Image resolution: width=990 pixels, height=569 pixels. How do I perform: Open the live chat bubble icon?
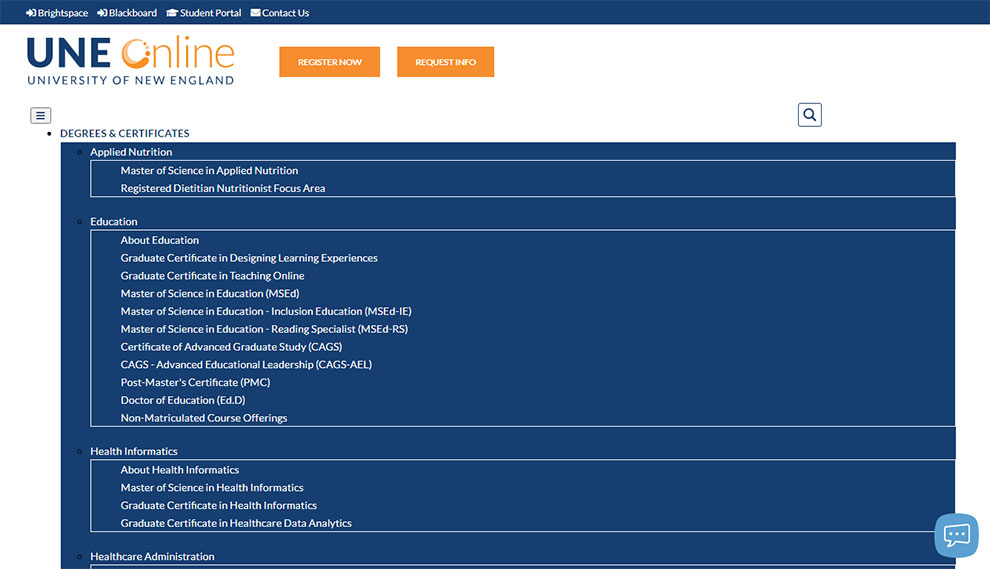pyautogui.click(x=957, y=536)
